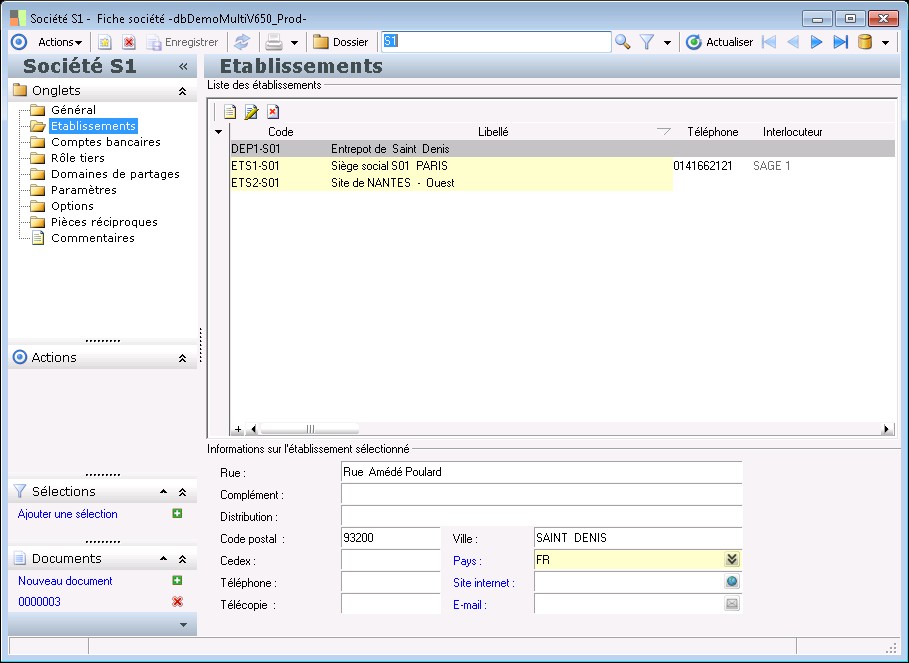This screenshot has height=663, width=909.
Task: Click the list's horizontal scrollbar thumb
Action: [x=308, y=429]
